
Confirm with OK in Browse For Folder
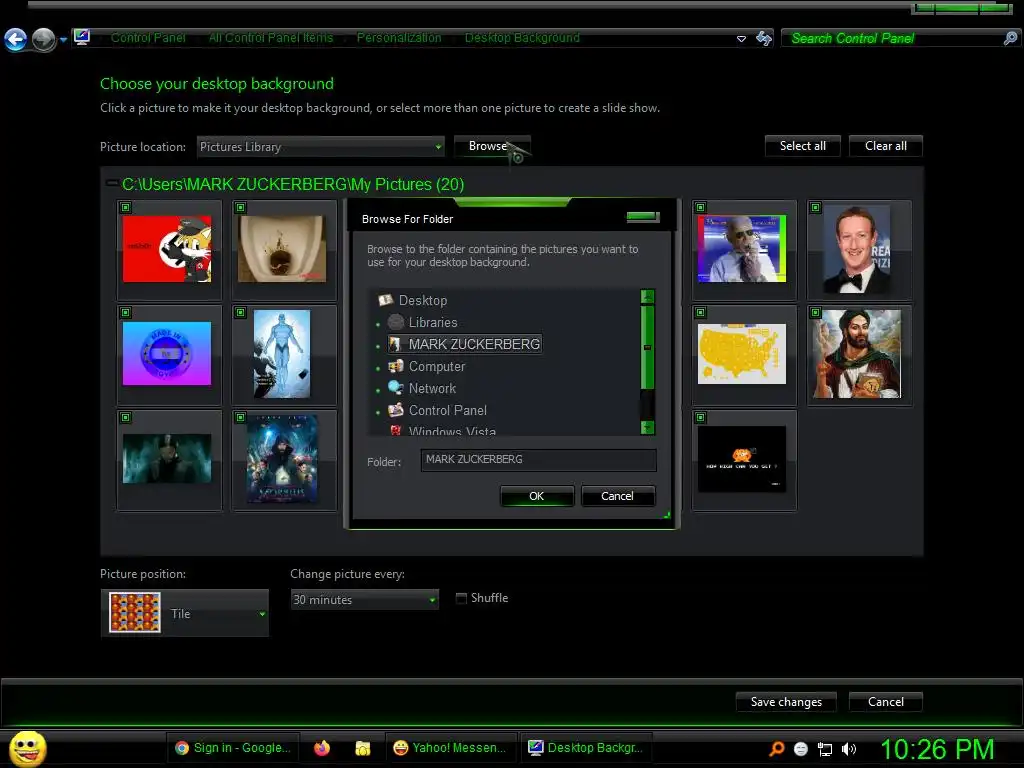click(x=537, y=496)
